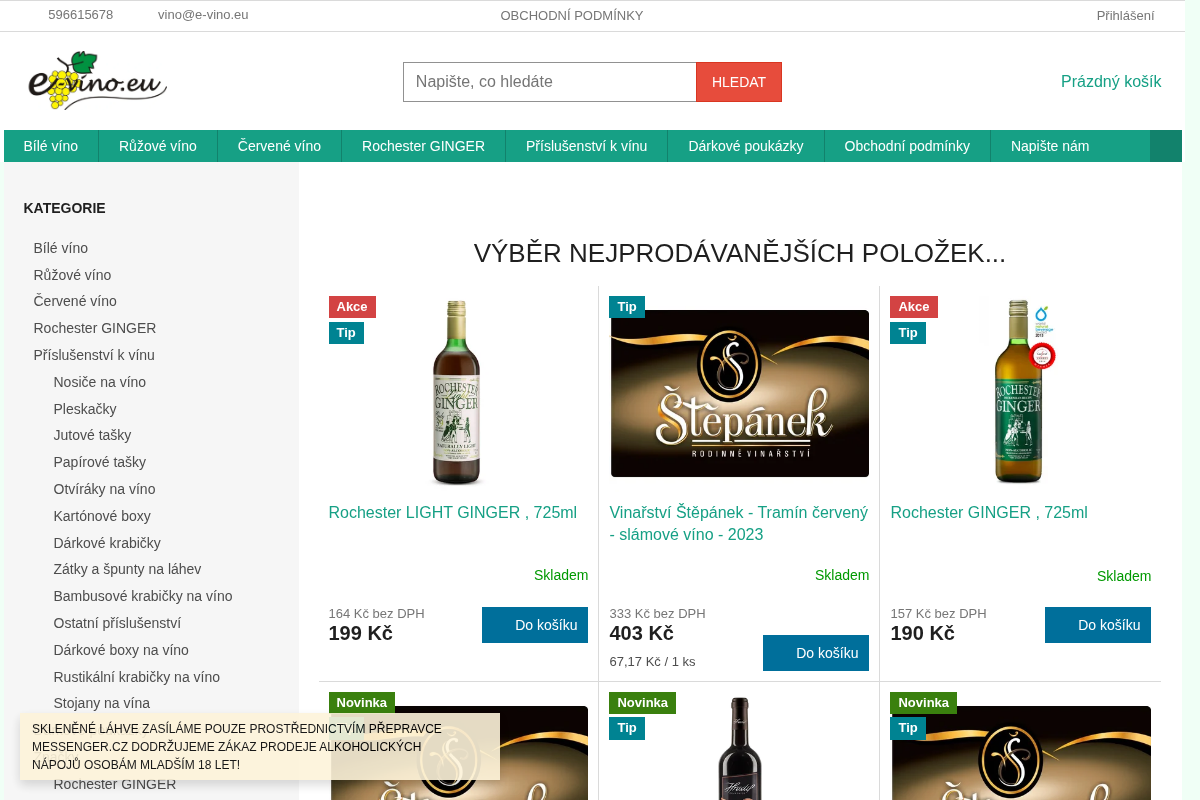Click the Tip badge on the Štěpánek Tramín card
Screen dimensions: 1200x800
627,307
